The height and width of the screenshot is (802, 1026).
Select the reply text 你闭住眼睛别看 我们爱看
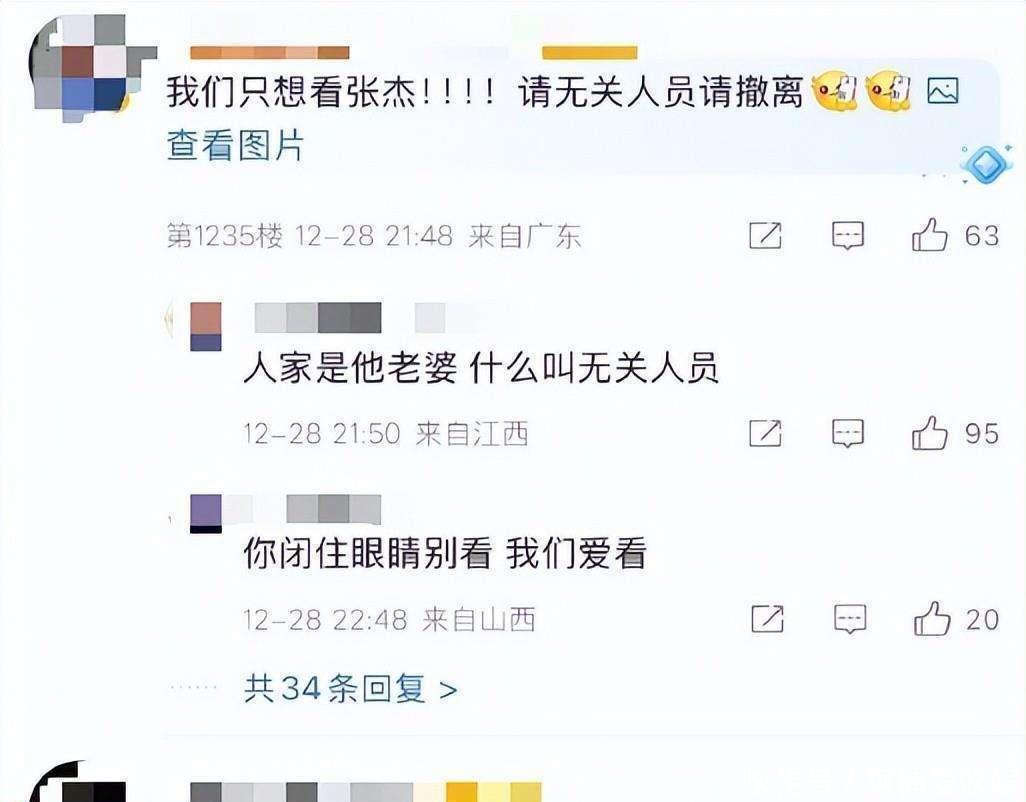pyautogui.click(x=446, y=554)
